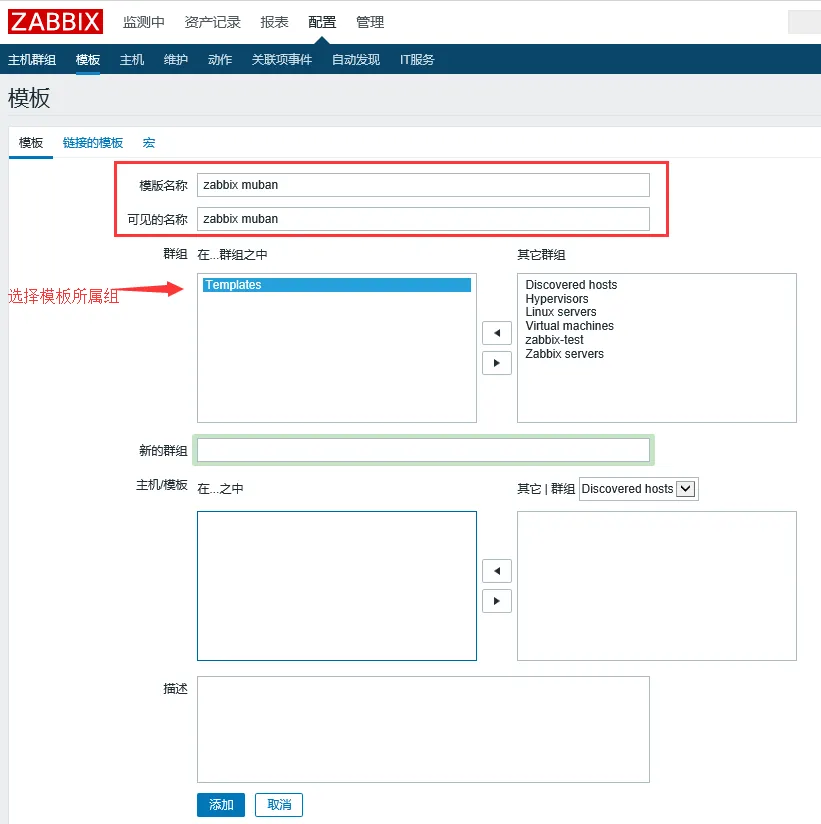Click left arrow button in 主机/模板 section
The width and height of the screenshot is (821, 824).
coord(497,571)
